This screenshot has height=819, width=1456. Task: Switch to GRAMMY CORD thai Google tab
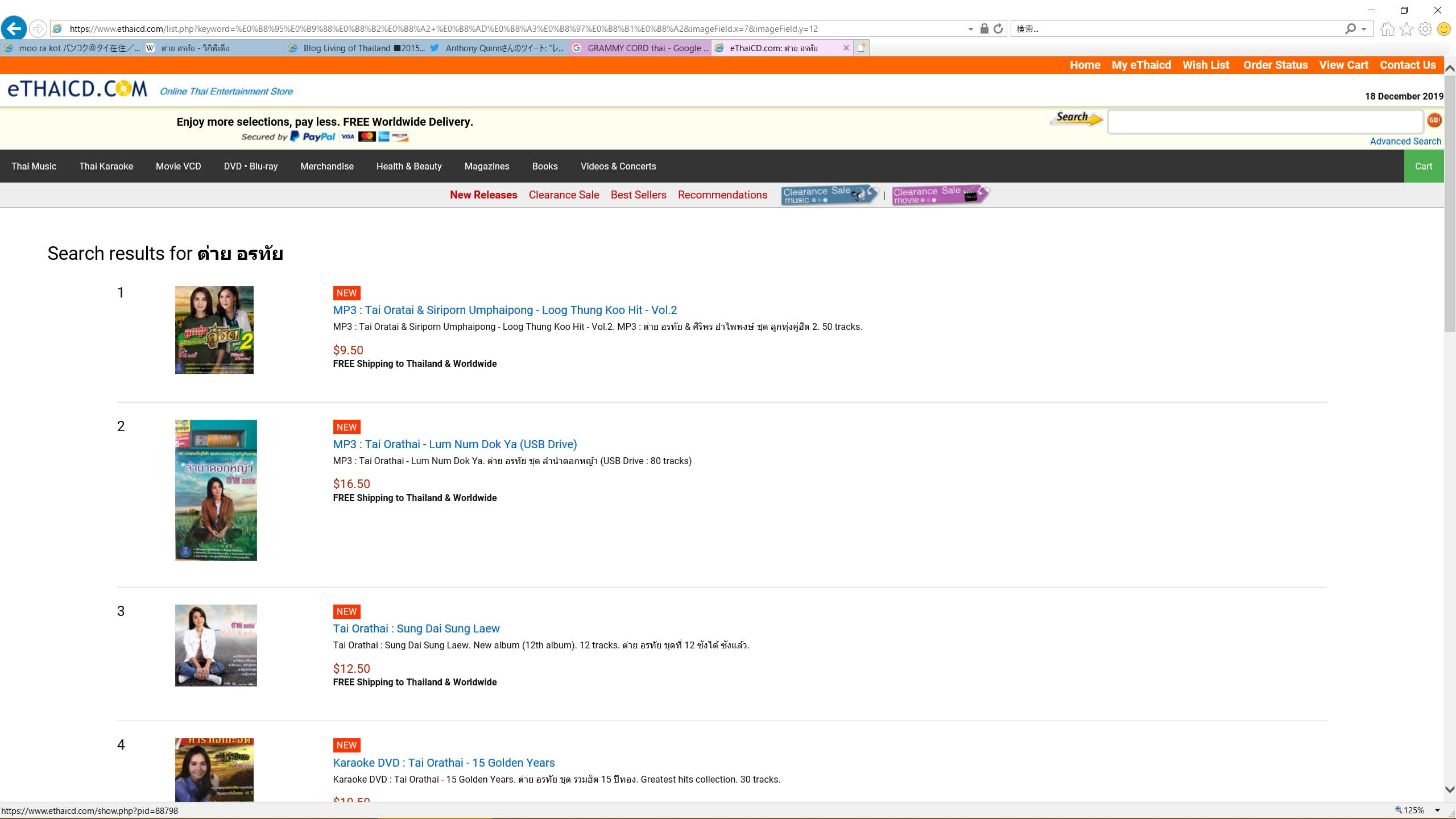(640, 48)
